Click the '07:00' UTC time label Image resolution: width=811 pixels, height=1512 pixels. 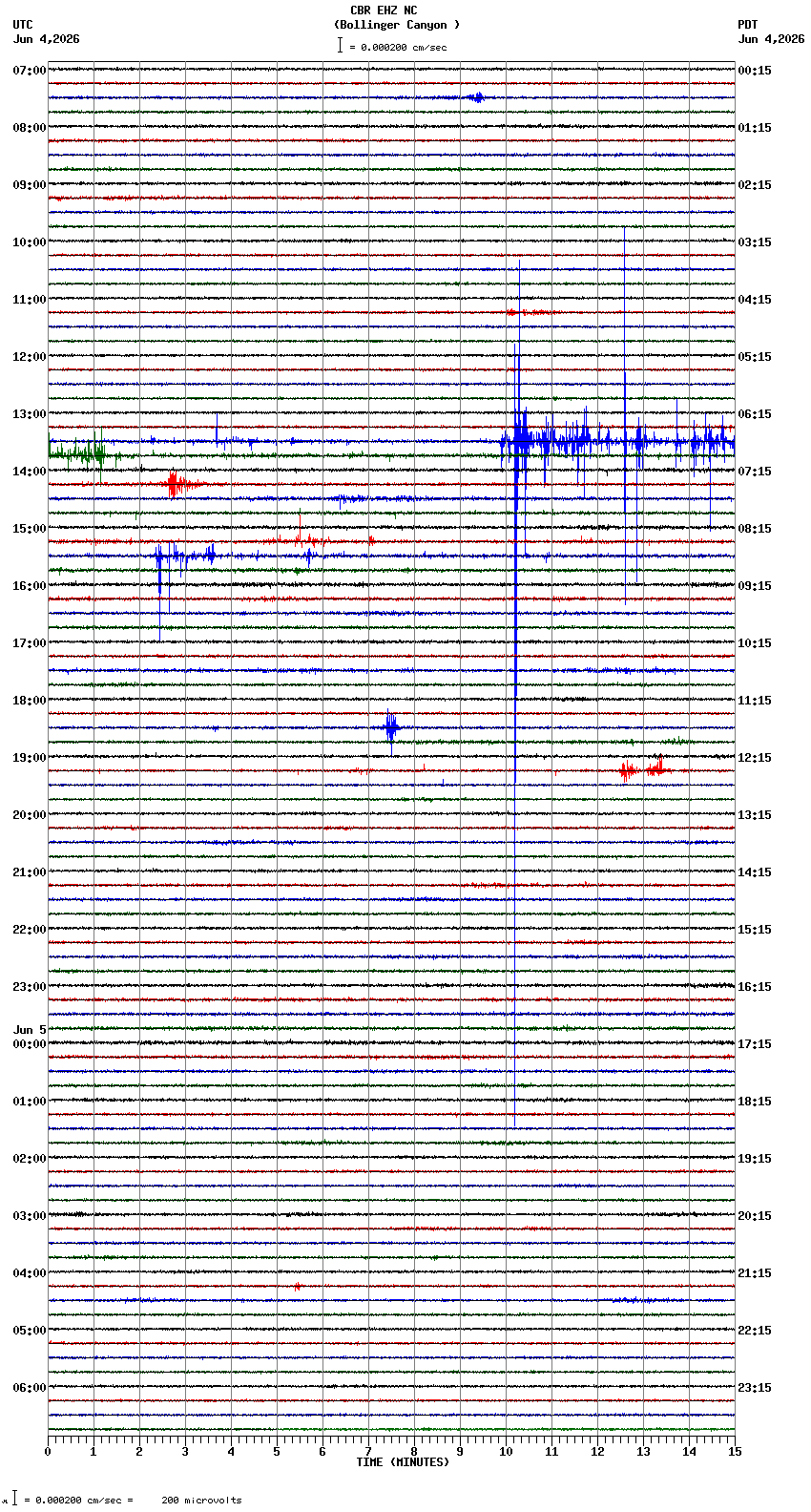30,71
